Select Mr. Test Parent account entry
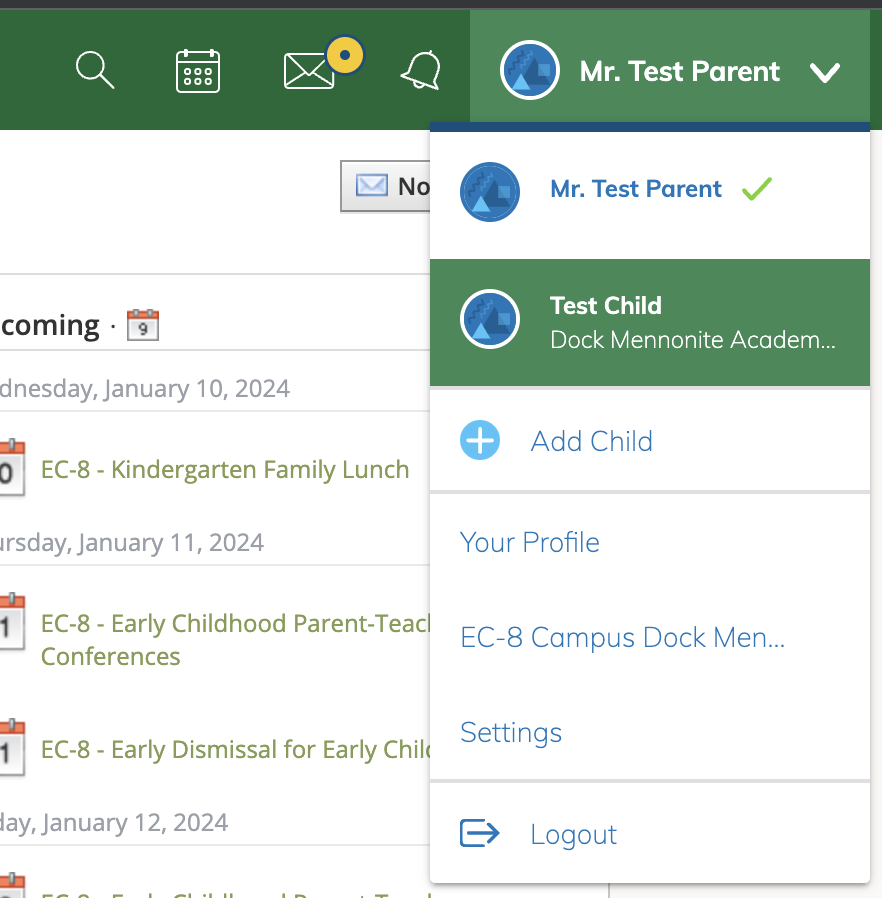 650,195
